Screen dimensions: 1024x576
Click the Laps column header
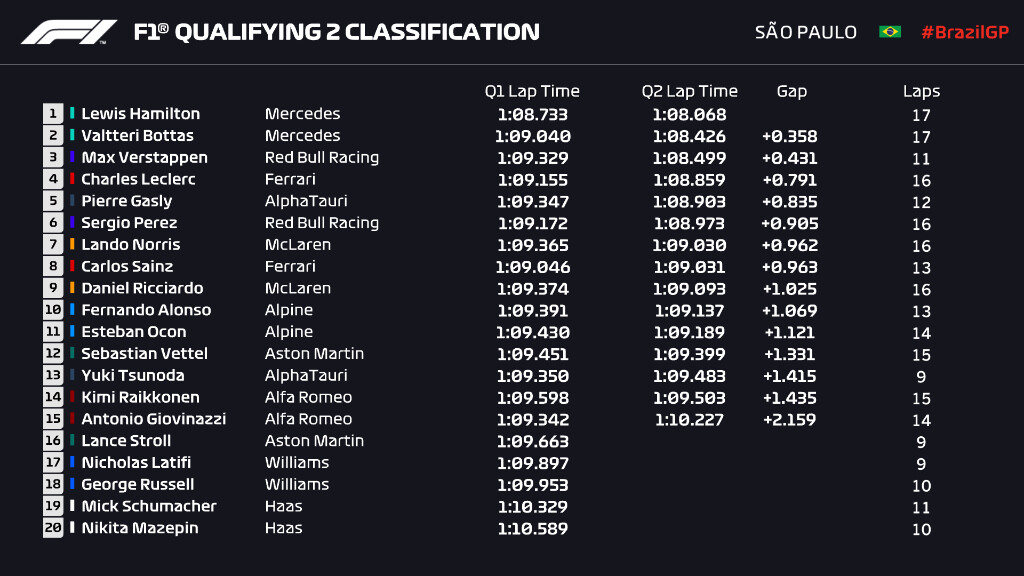tap(921, 91)
